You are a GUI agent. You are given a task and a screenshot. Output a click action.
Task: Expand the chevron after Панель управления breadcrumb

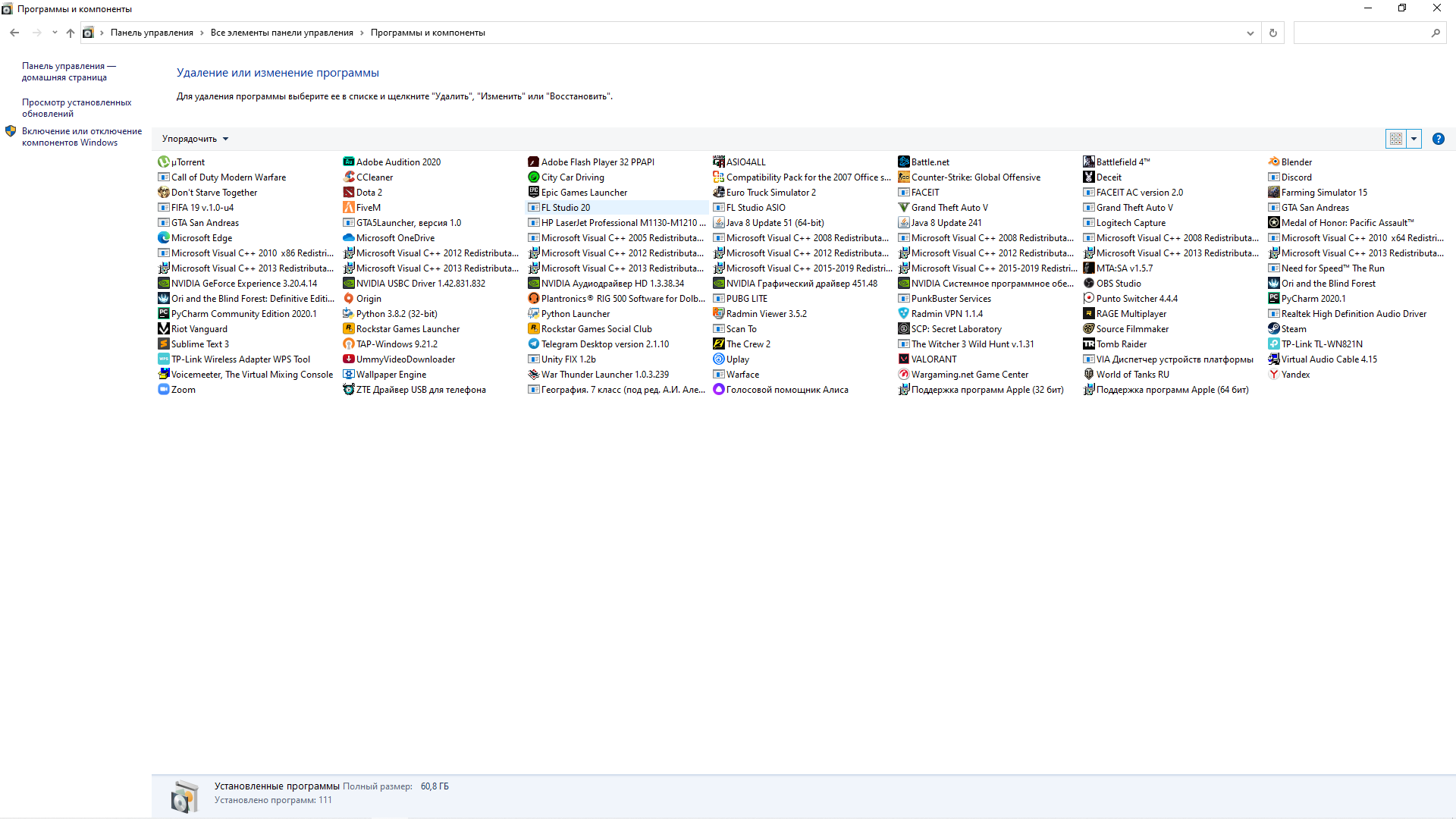202,33
